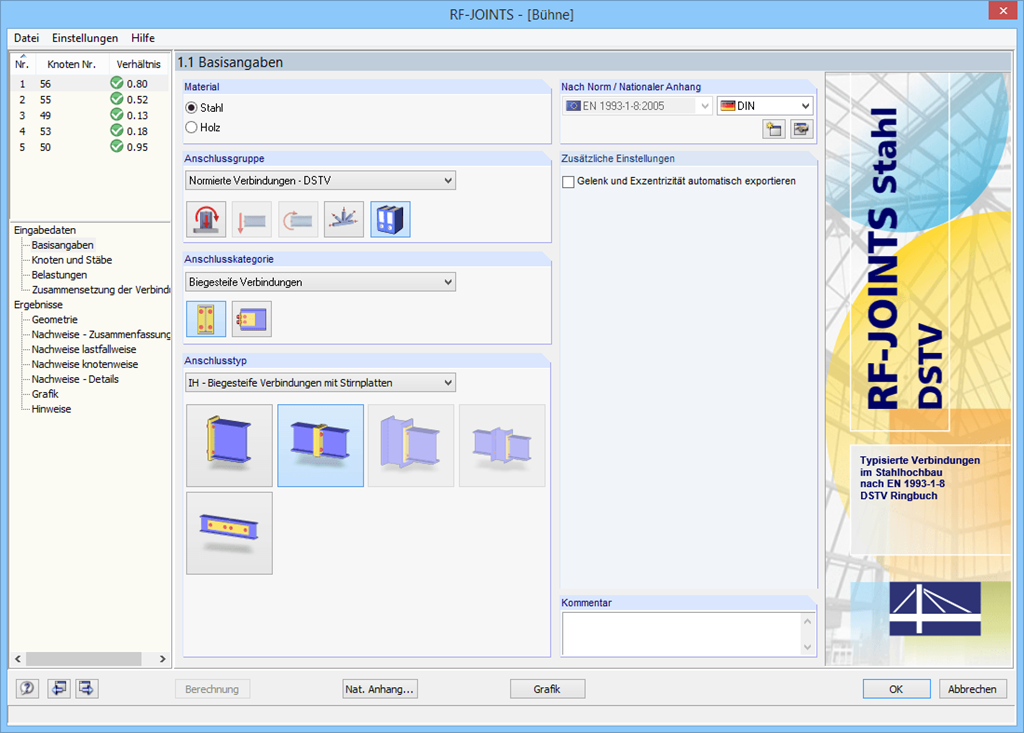Image resolution: width=1024 pixels, height=733 pixels.
Task: Select table row with Verhältnis 0.95
Action: tap(89, 147)
